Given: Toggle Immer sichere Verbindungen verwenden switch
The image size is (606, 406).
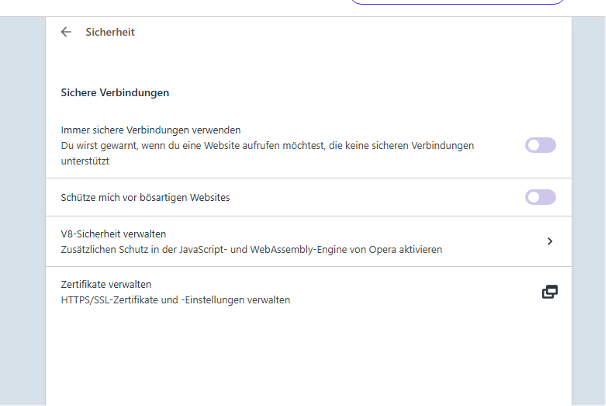Looking at the screenshot, I should [540, 145].
